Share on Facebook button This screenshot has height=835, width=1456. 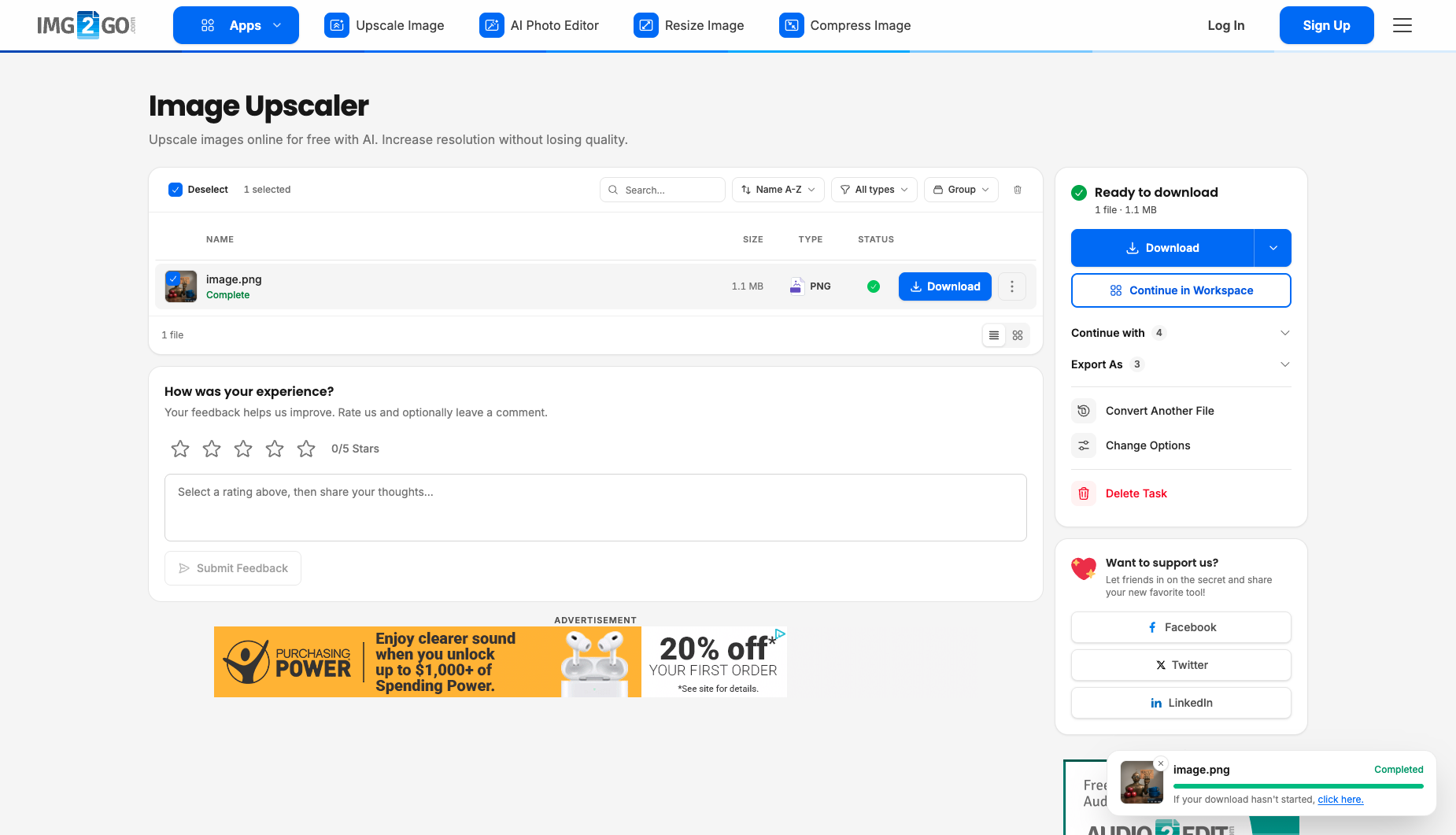[x=1181, y=627]
